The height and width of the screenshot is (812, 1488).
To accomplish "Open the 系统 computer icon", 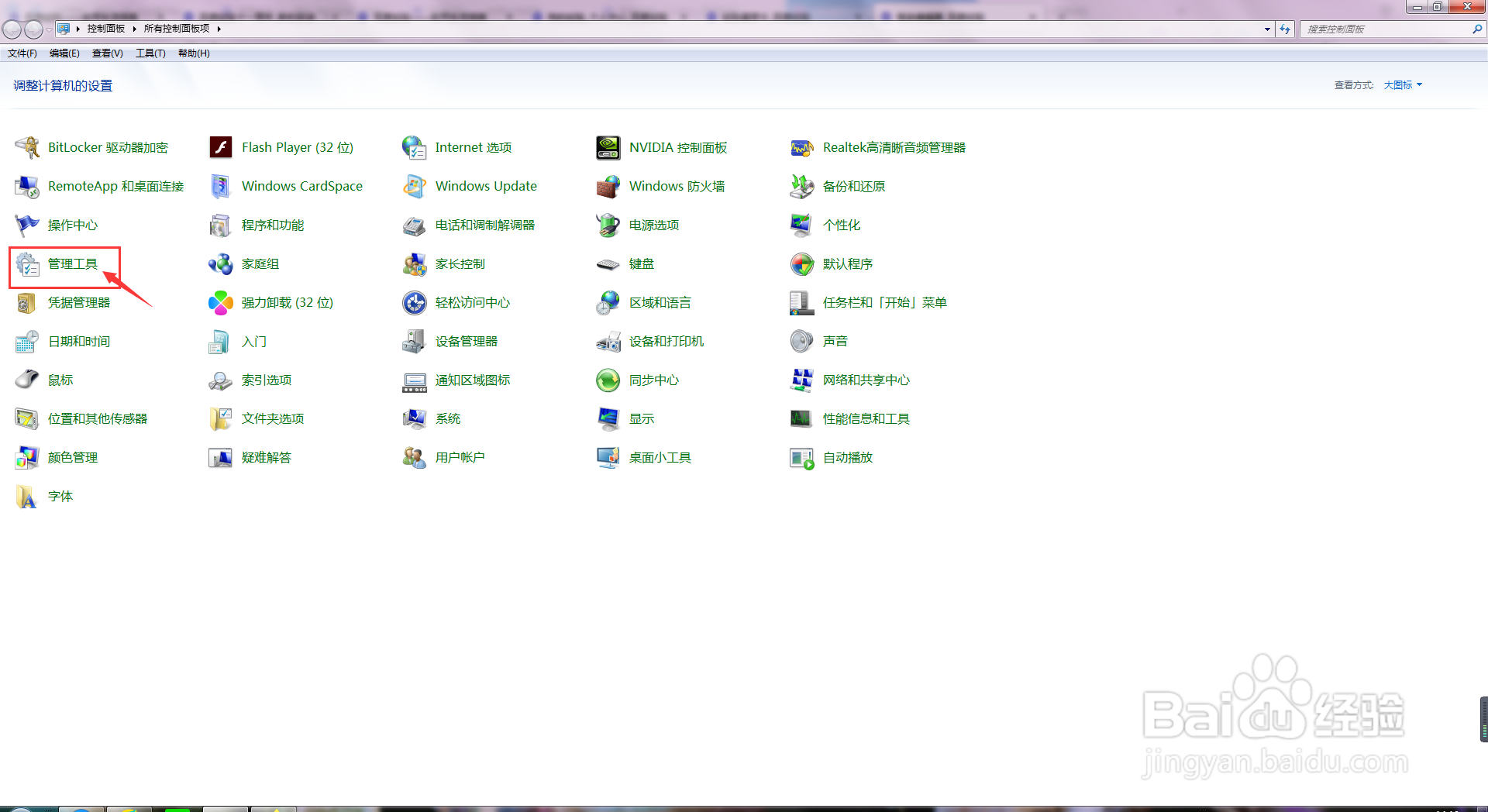I will [x=415, y=418].
